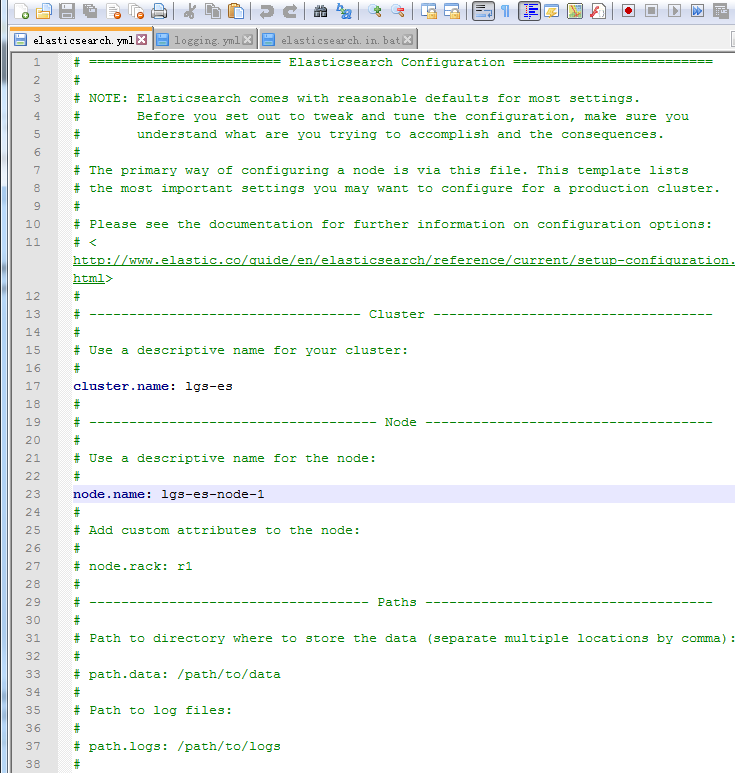Save the current file

[67, 11]
